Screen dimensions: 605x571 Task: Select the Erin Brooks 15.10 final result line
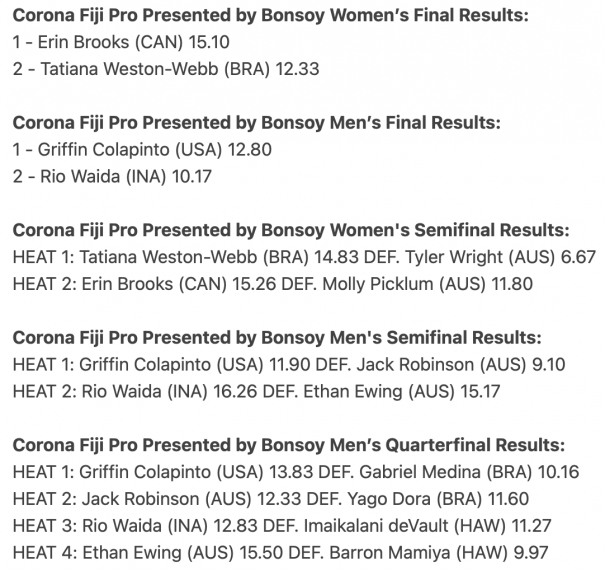[x=121, y=42]
